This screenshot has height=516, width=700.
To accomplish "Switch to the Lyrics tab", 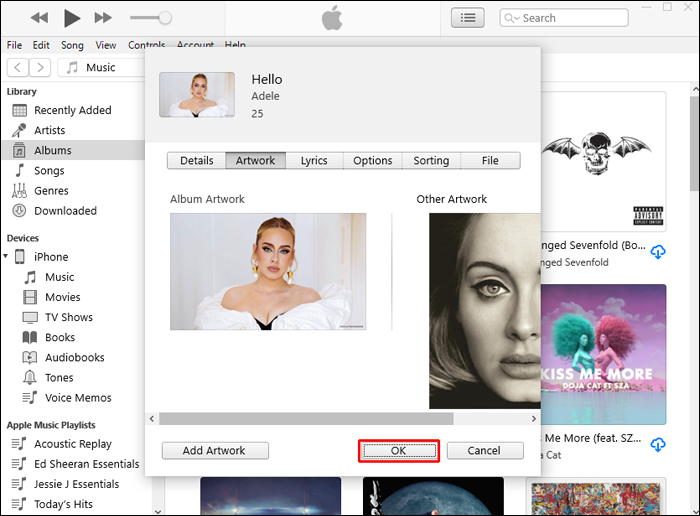I will pyautogui.click(x=314, y=161).
